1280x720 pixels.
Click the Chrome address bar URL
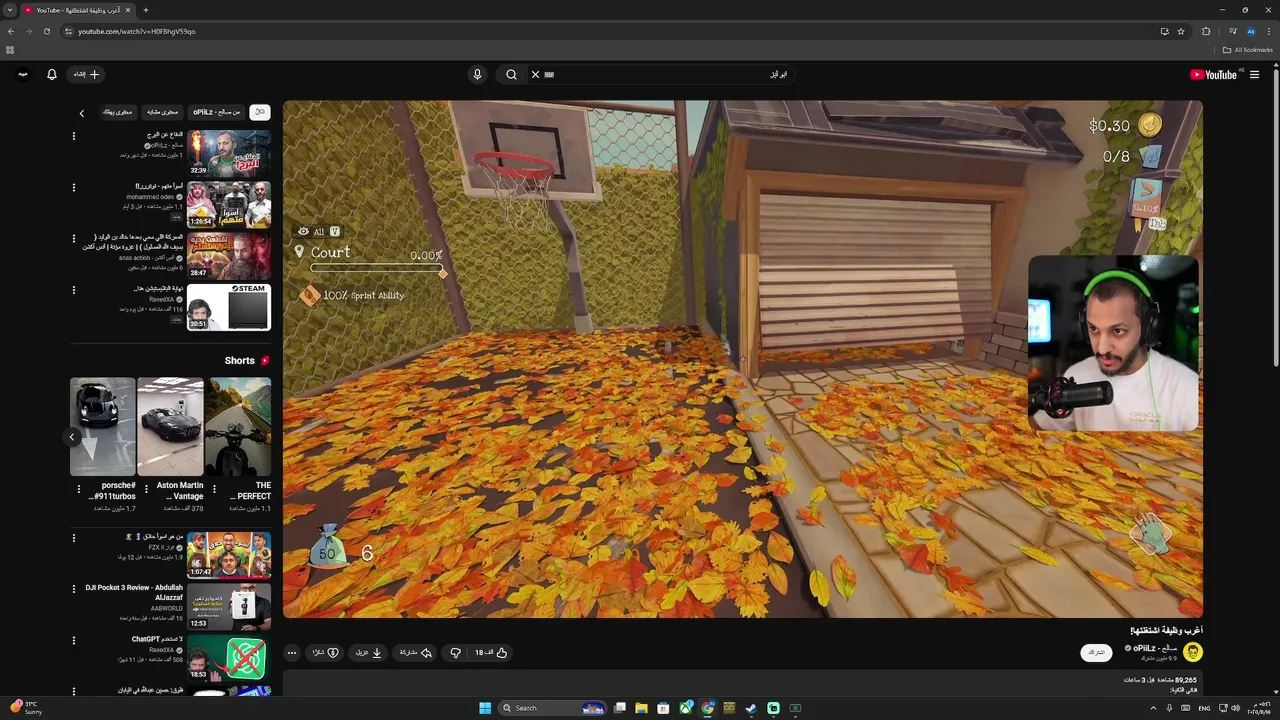[137, 31]
